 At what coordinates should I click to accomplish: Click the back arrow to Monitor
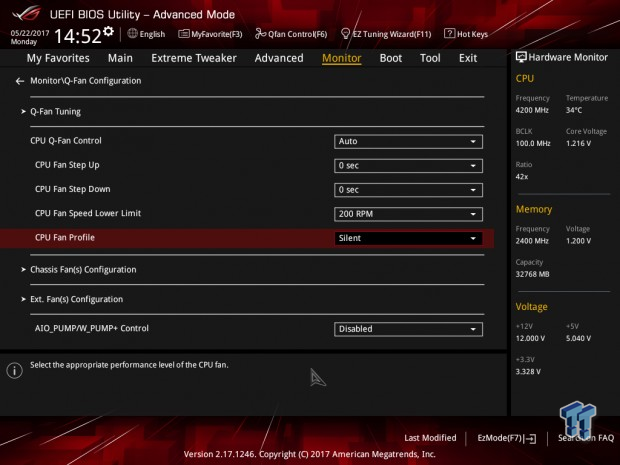20,81
